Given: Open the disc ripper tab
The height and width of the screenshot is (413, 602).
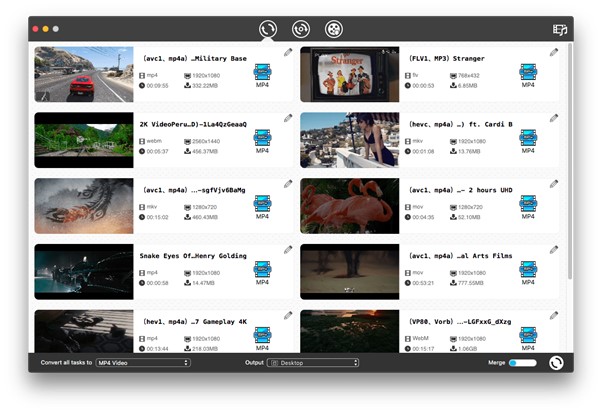Looking at the screenshot, I should [300, 29].
